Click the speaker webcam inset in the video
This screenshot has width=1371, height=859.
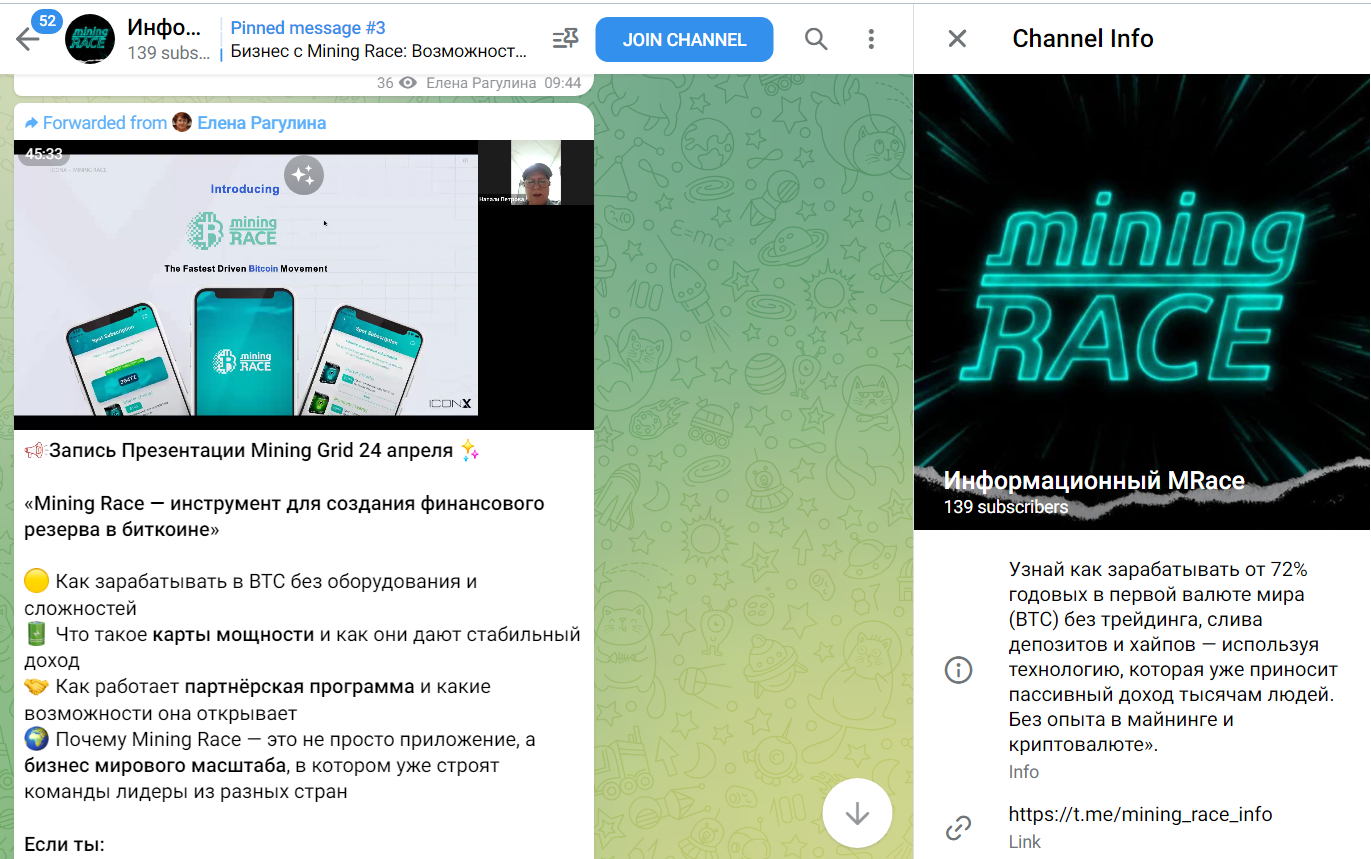click(x=536, y=173)
